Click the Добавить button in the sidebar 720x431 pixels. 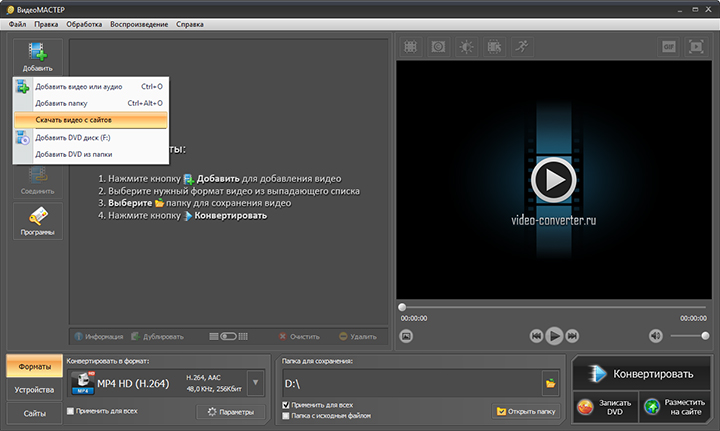pos(38,57)
